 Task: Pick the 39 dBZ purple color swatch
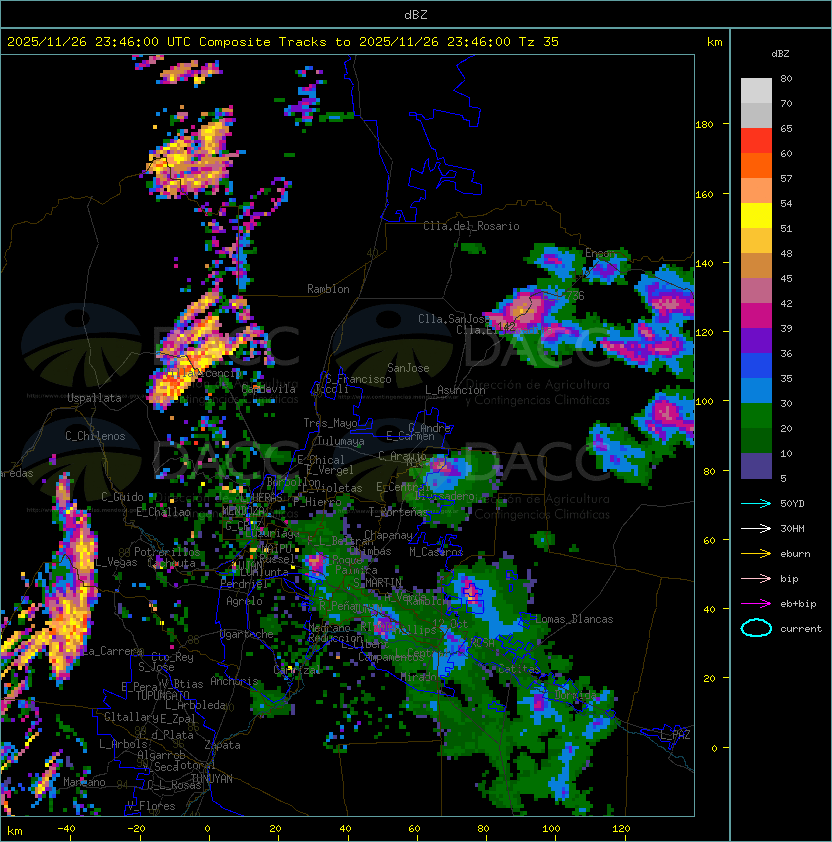756,340
